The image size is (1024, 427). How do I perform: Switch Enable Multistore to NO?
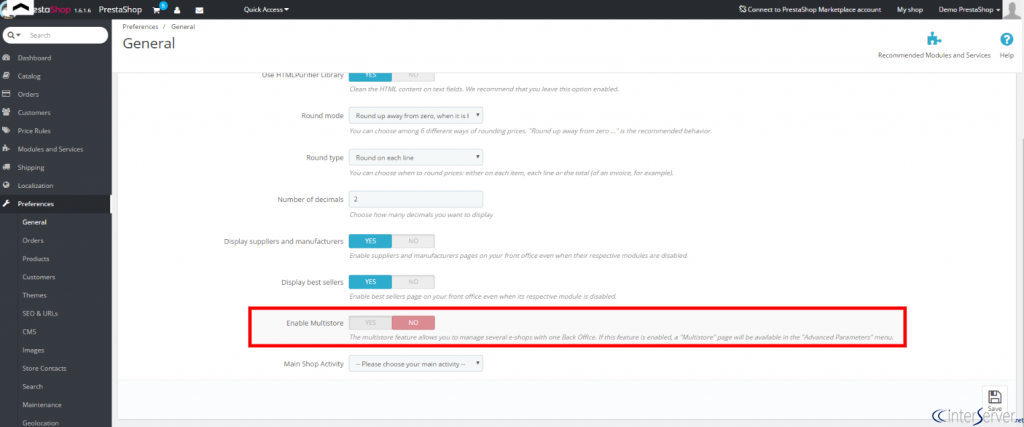[x=413, y=323]
